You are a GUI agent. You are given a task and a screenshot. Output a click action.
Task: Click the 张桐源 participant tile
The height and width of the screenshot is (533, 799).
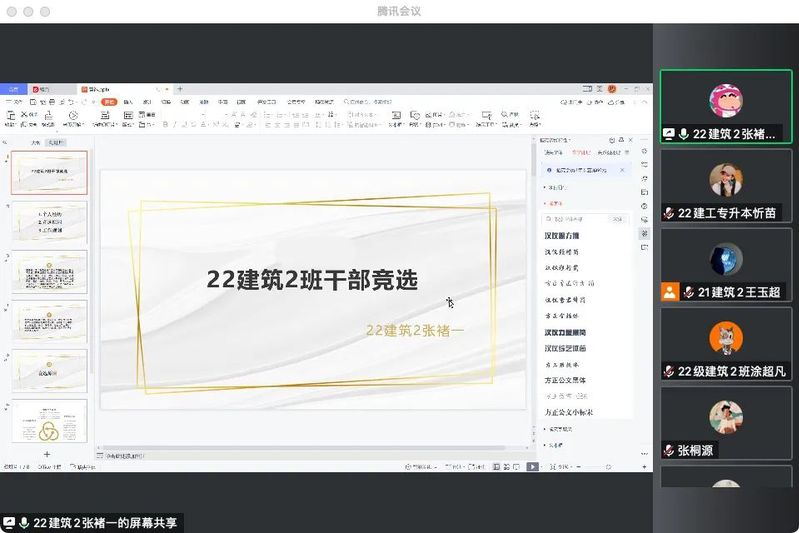(726, 423)
